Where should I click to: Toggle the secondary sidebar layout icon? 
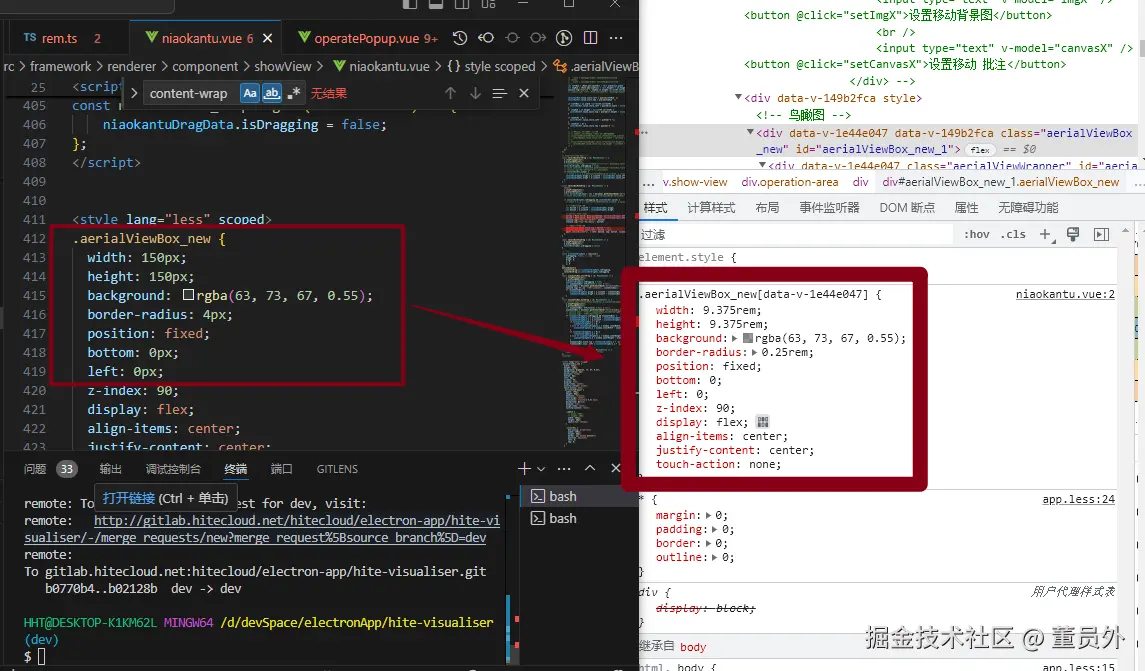[x=462, y=4]
